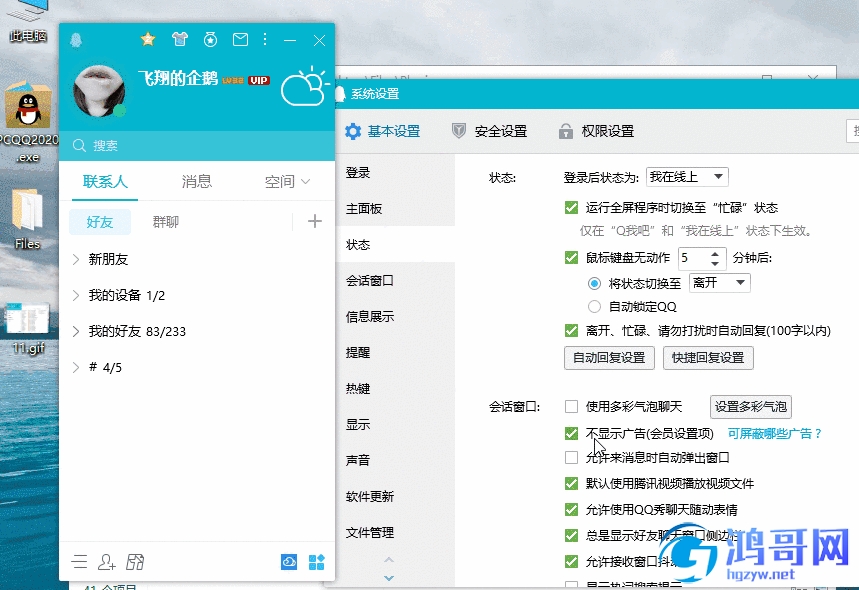Select the 好友 sub-tab
This screenshot has width=859, height=590.
click(x=100, y=222)
